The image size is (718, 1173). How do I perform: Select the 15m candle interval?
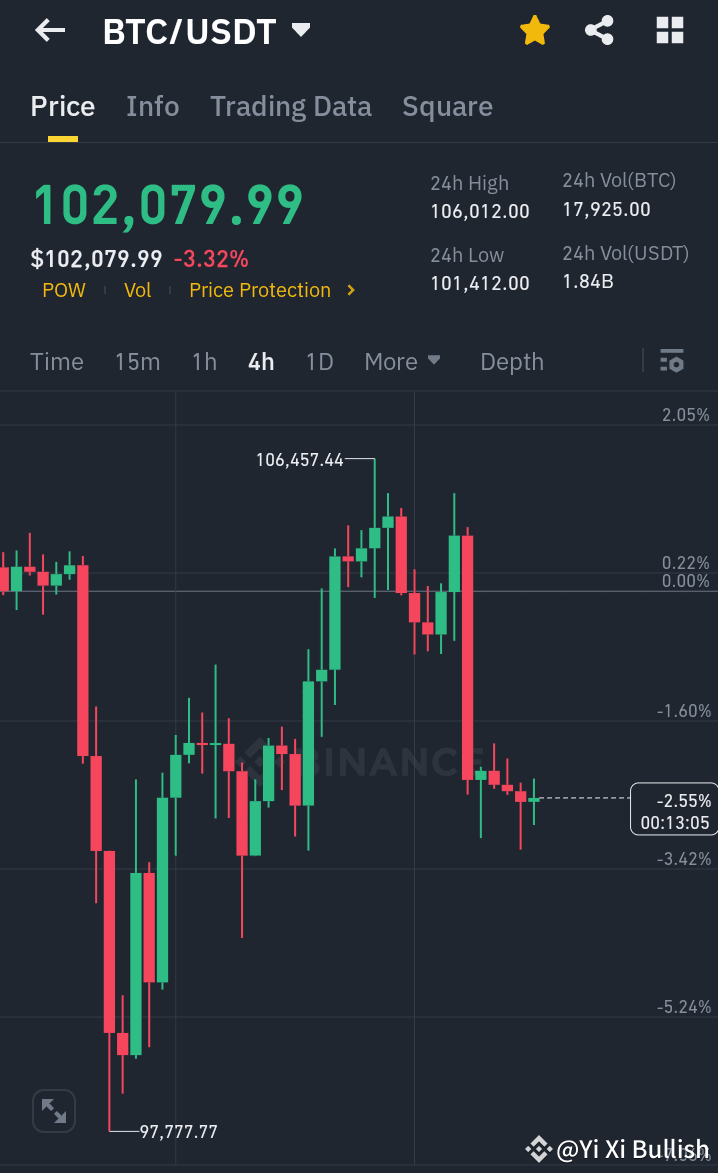tap(137, 361)
